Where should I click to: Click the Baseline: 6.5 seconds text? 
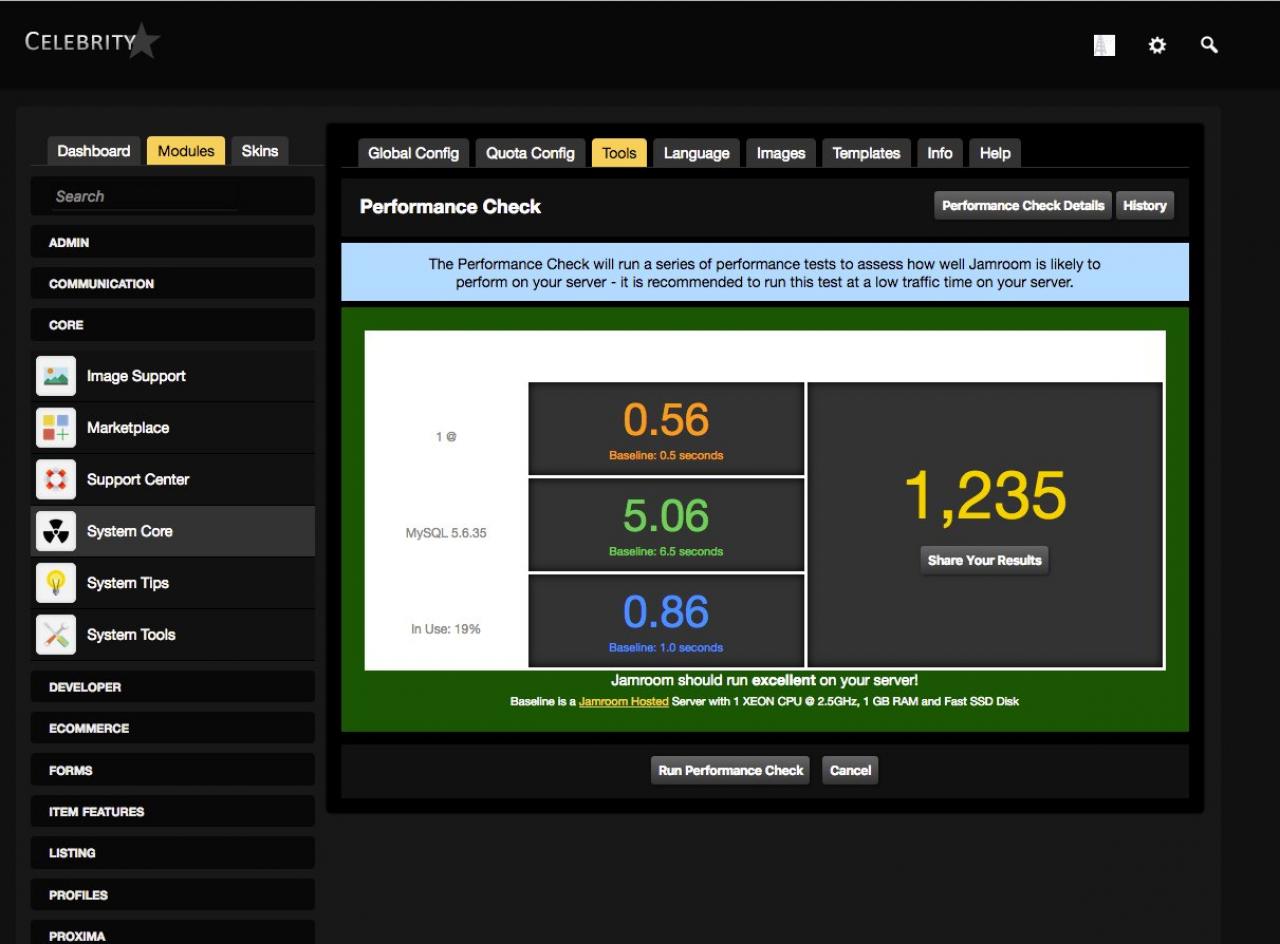(x=666, y=551)
